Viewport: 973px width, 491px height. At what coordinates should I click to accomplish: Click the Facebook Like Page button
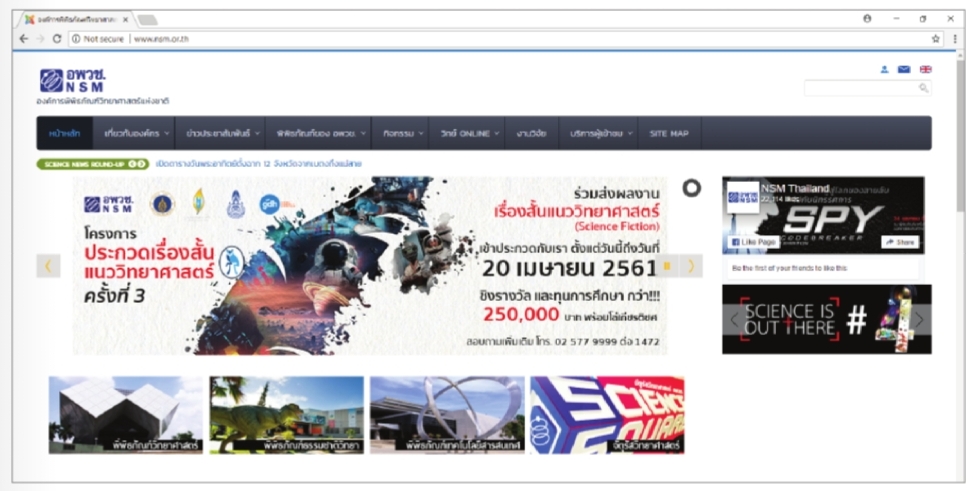(754, 243)
